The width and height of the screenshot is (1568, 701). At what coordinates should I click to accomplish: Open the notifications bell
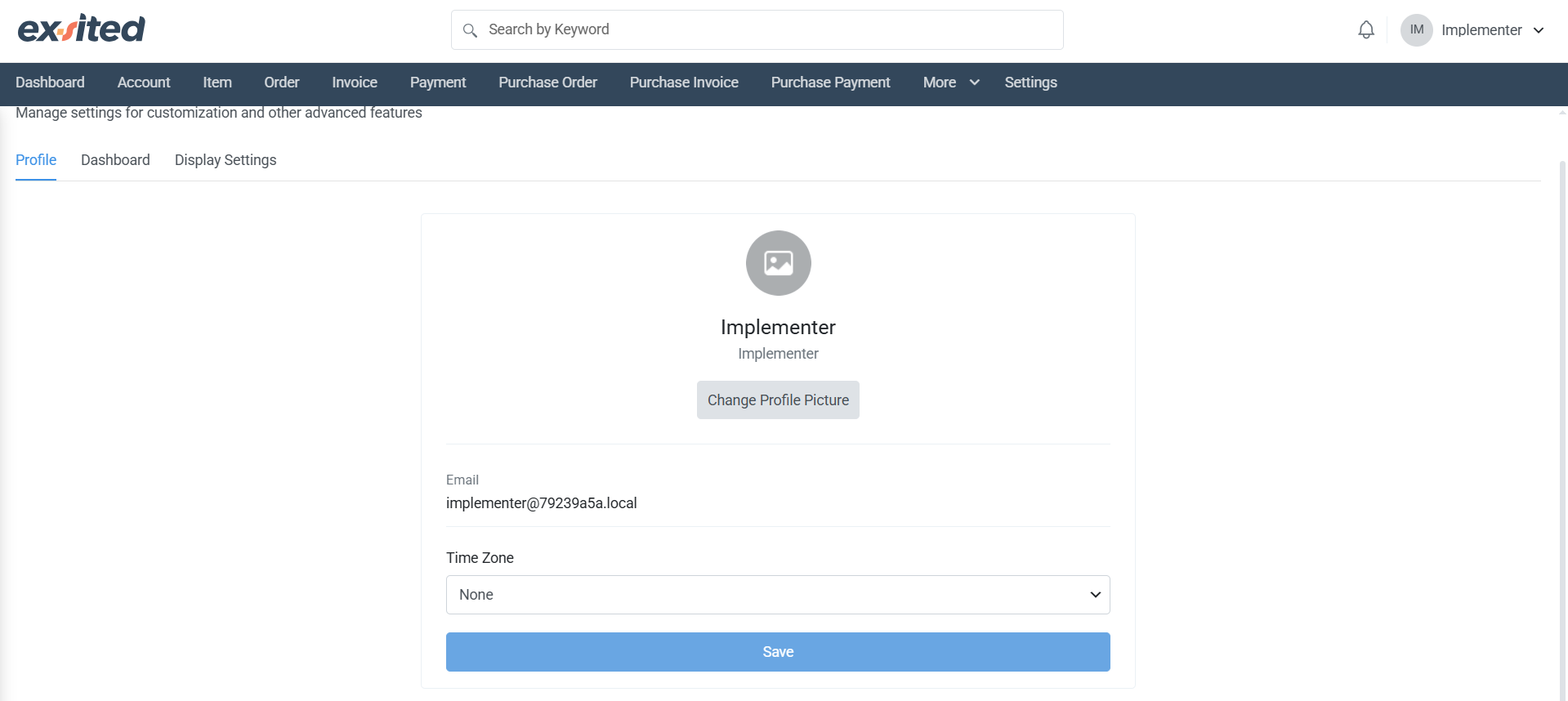[x=1366, y=30]
